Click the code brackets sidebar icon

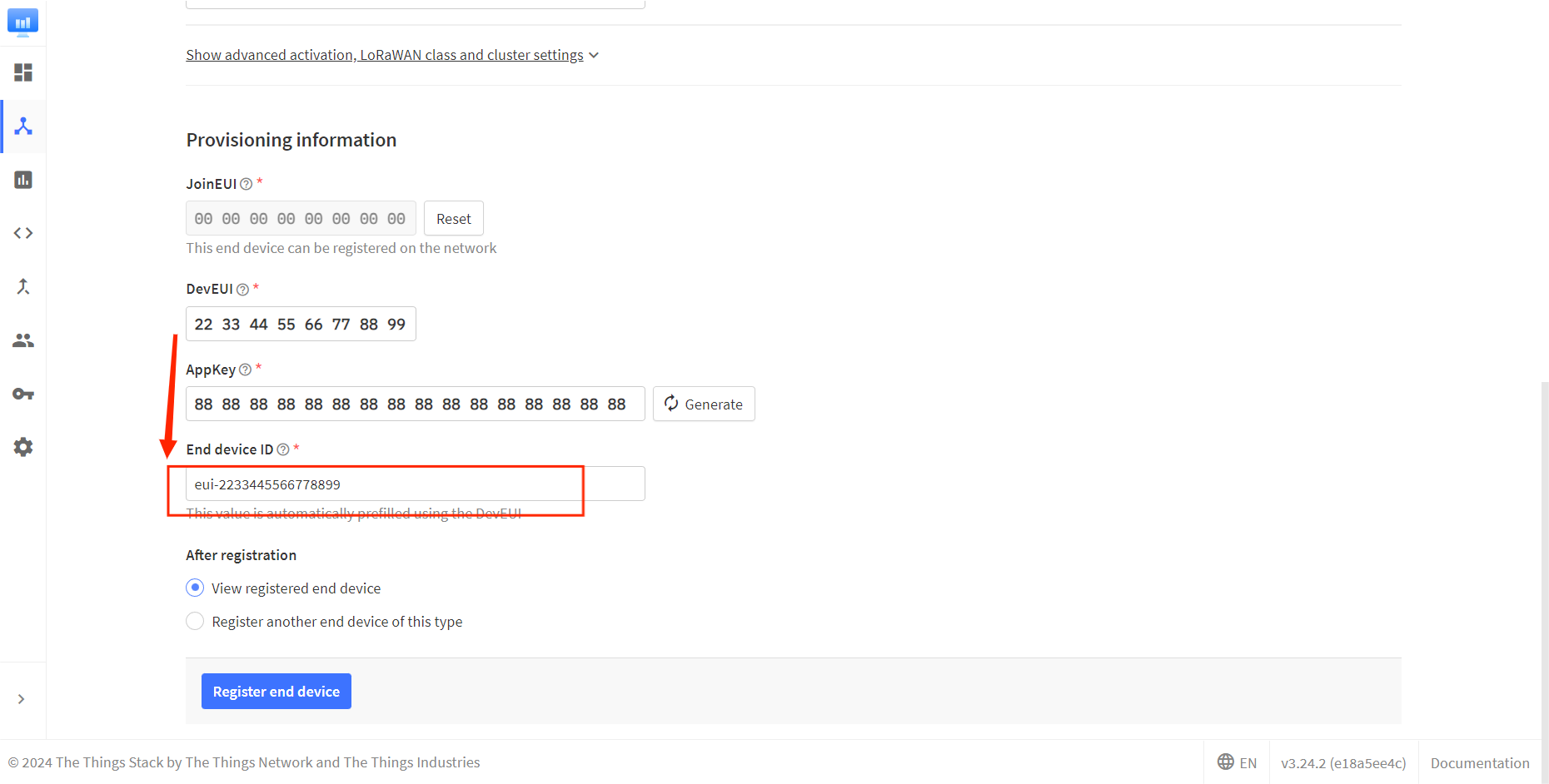[23, 233]
